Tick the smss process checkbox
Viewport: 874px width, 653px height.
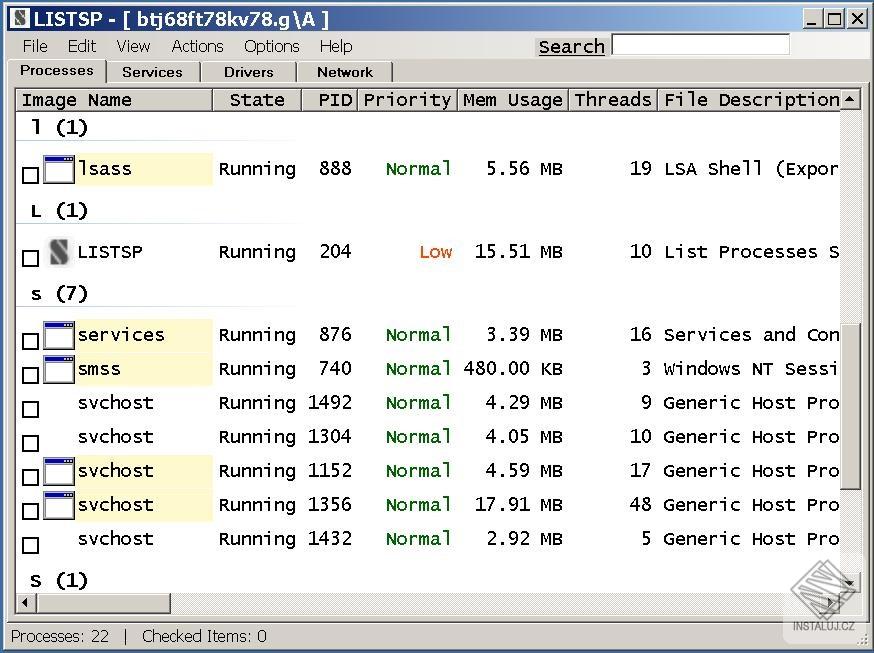coord(30,375)
